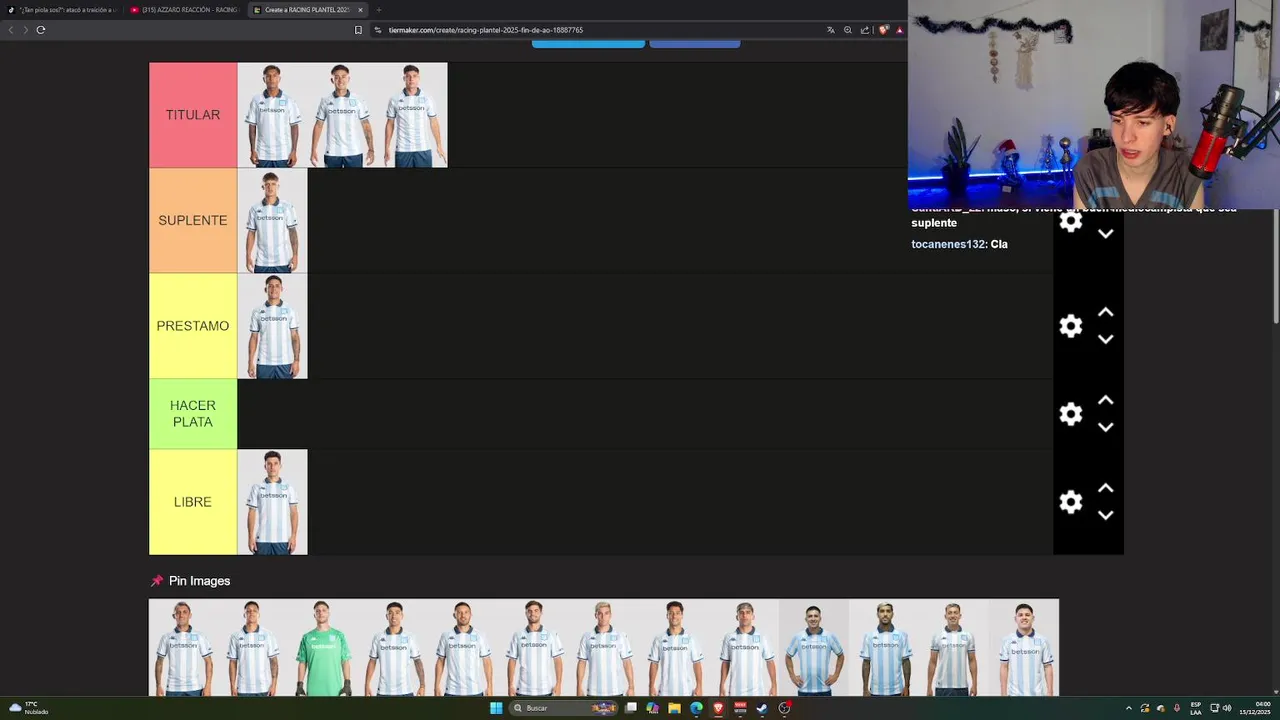Go forward in browser history
Screen dimensions: 1280x720
tap(25, 30)
